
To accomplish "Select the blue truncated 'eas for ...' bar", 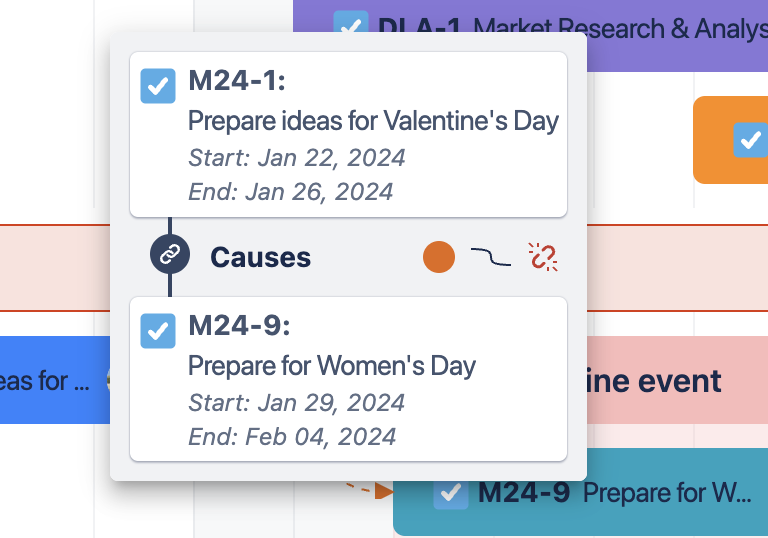I will (50, 380).
